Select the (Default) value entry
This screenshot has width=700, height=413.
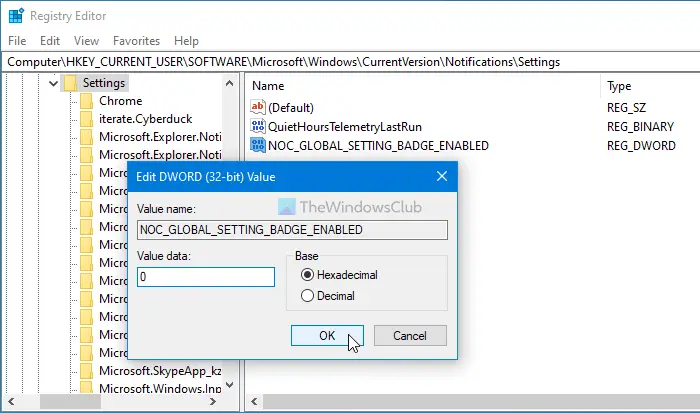(x=291, y=108)
